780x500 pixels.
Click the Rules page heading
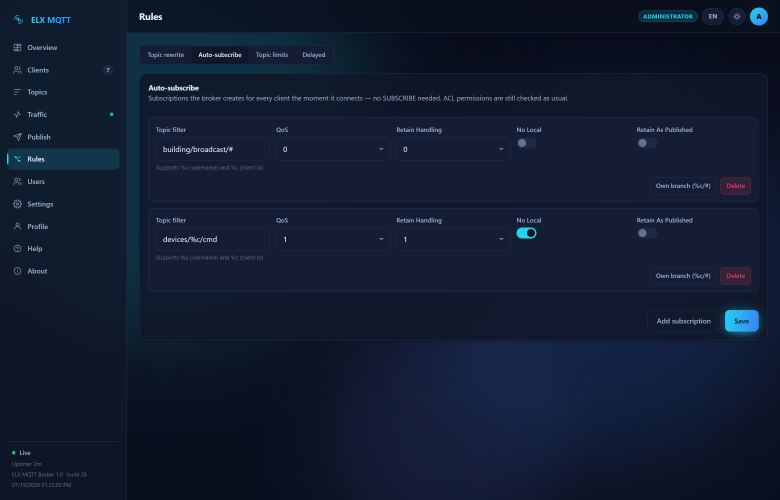click(x=151, y=16)
